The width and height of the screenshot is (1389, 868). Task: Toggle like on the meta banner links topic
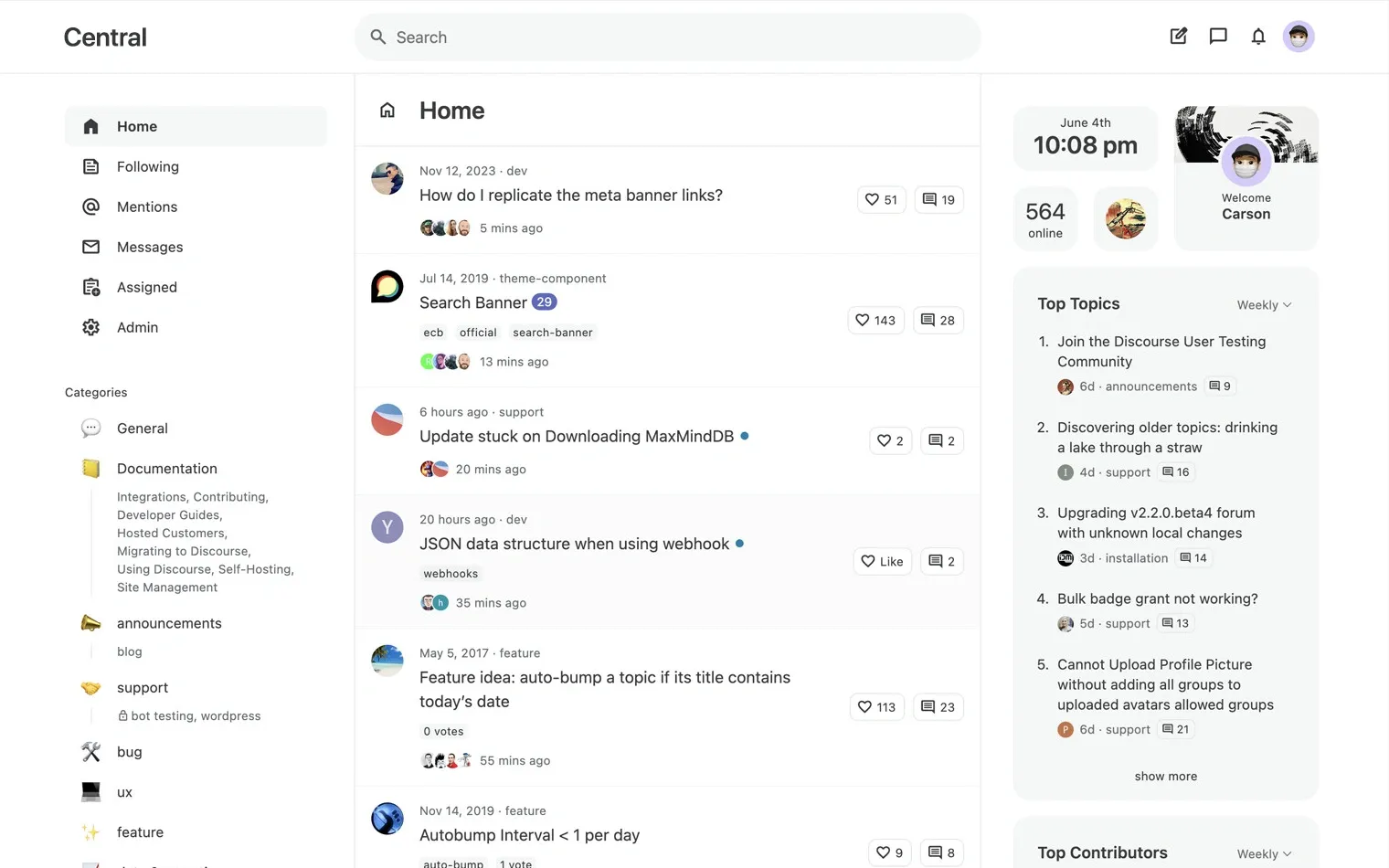coord(880,199)
